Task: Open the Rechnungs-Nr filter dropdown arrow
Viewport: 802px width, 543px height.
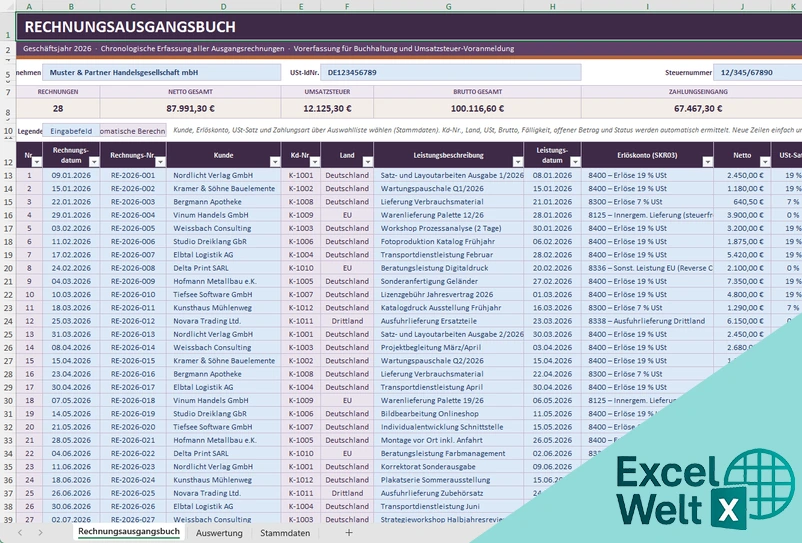Action: (x=161, y=162)
